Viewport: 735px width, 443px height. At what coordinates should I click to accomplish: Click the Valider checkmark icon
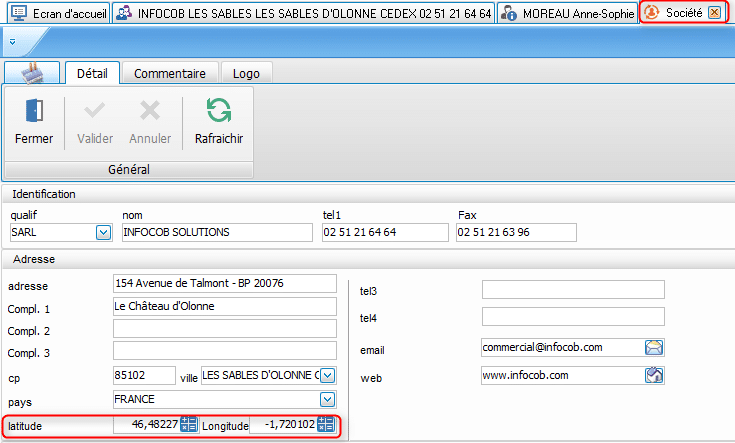95,111
